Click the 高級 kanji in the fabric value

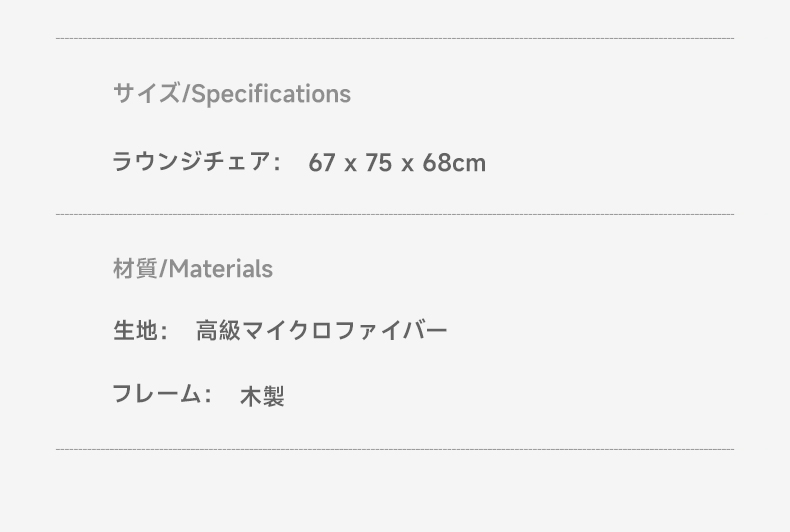point(218,331)
